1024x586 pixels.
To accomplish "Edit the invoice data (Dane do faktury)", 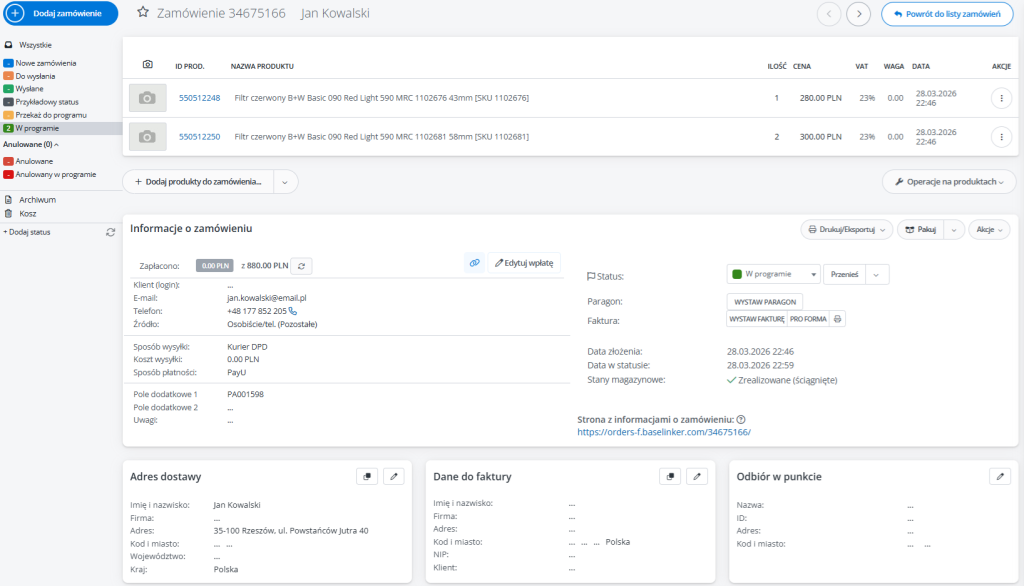I will click(x=698, y=477).
